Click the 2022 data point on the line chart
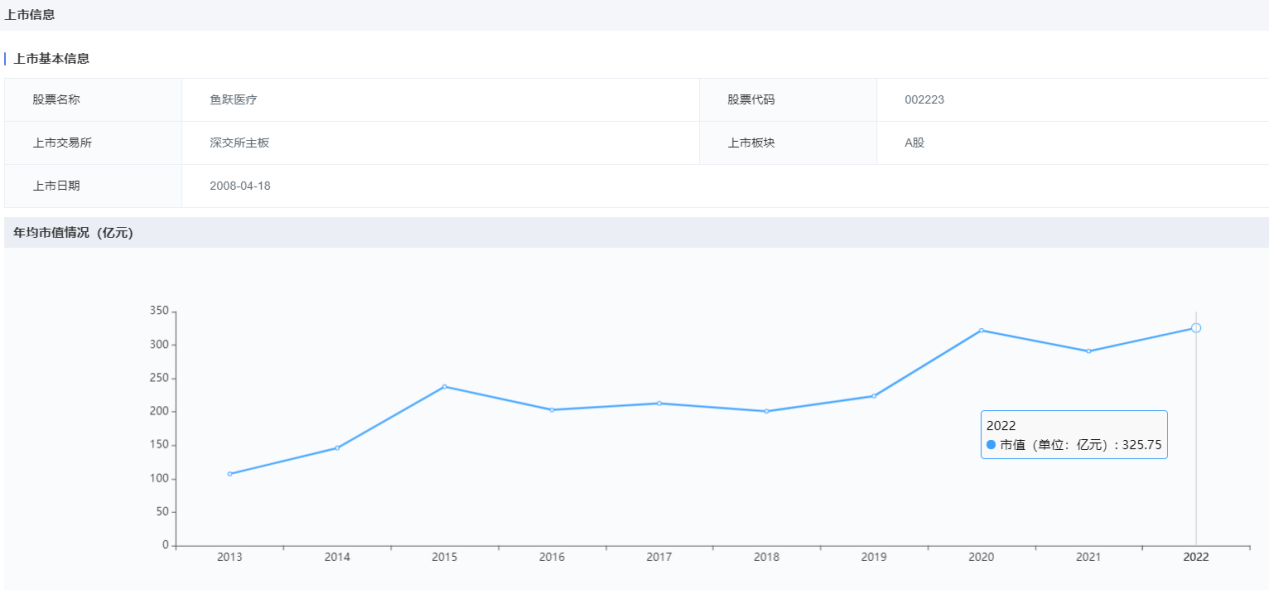Image resolution: width=1269 pixels, height=590 pixels. 1195,328
